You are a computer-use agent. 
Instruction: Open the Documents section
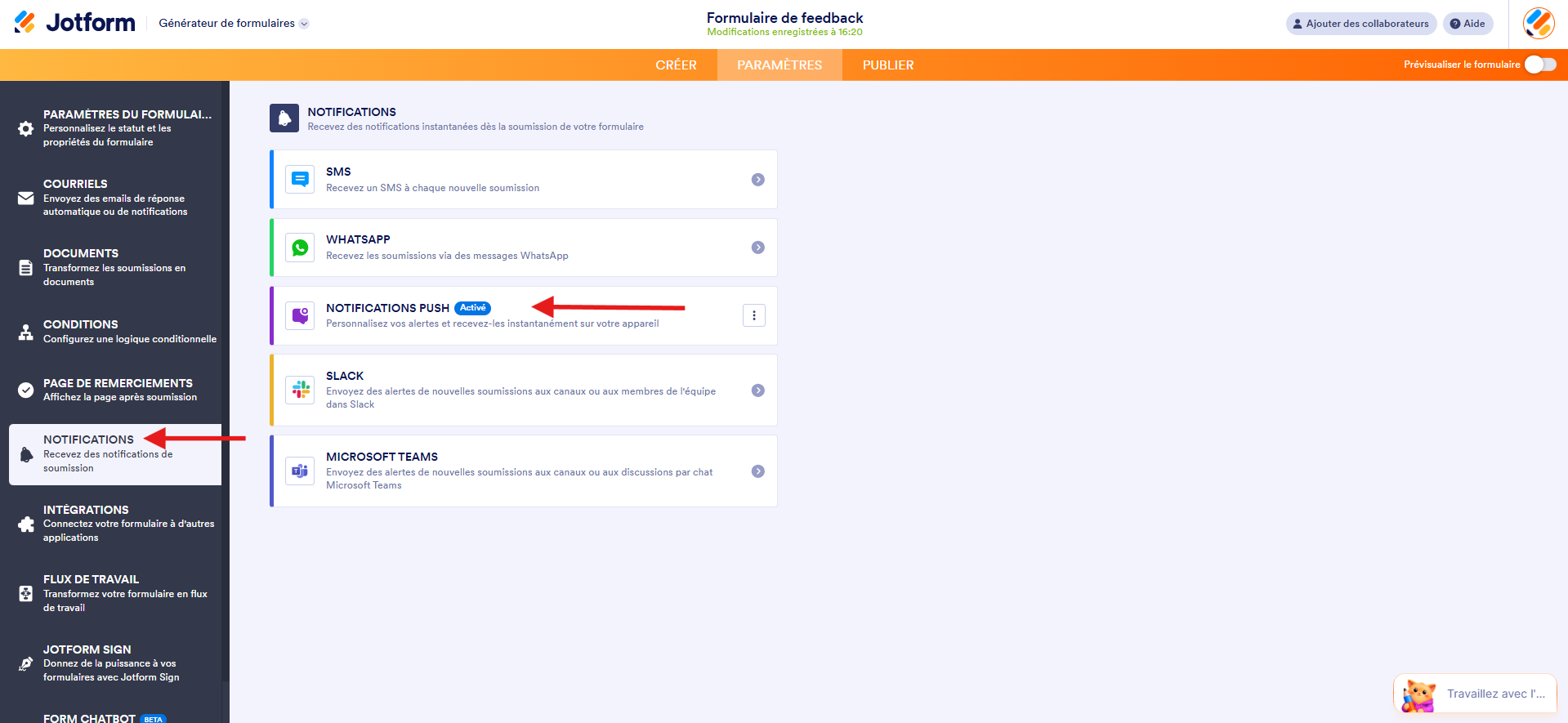point(114,268)
